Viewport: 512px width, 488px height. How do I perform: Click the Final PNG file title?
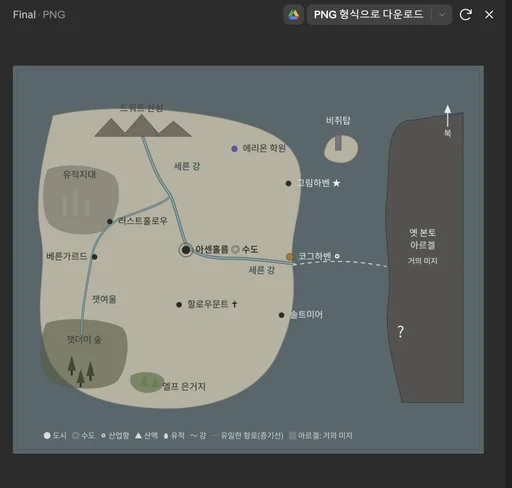[39, 15]
